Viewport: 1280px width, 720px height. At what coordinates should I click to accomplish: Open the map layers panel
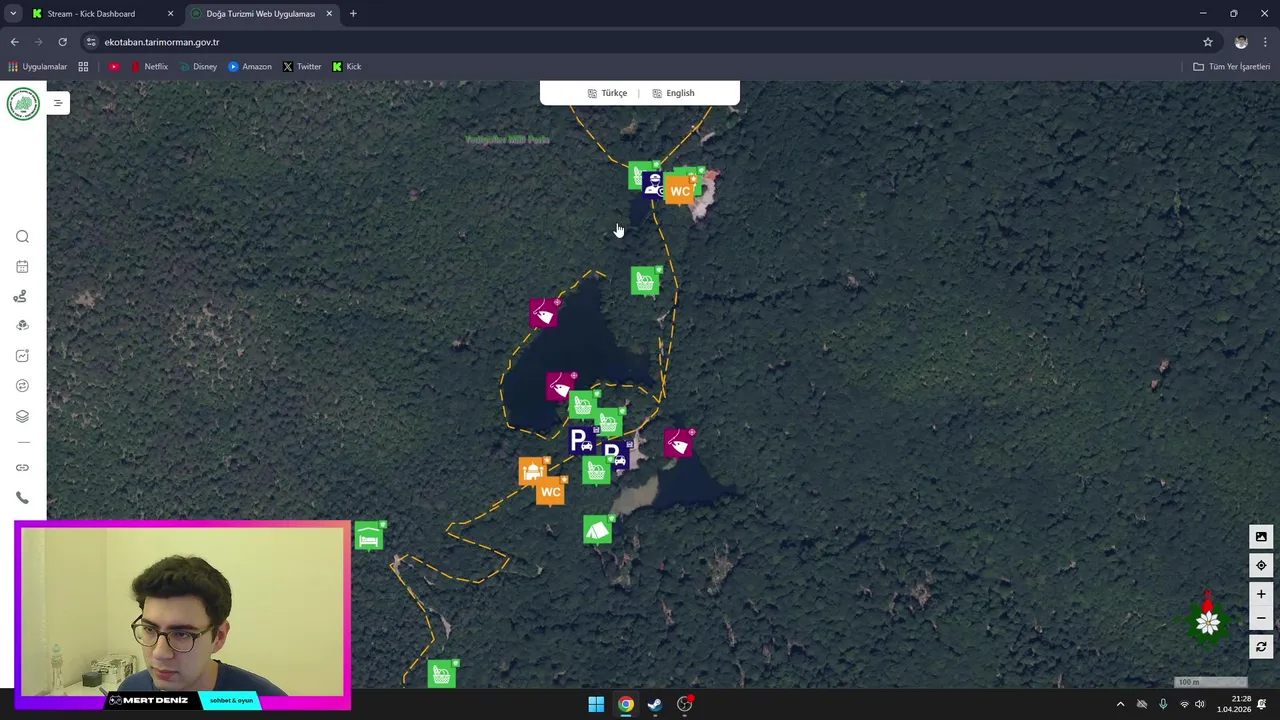pyautogui.click(x=22, y=416)
